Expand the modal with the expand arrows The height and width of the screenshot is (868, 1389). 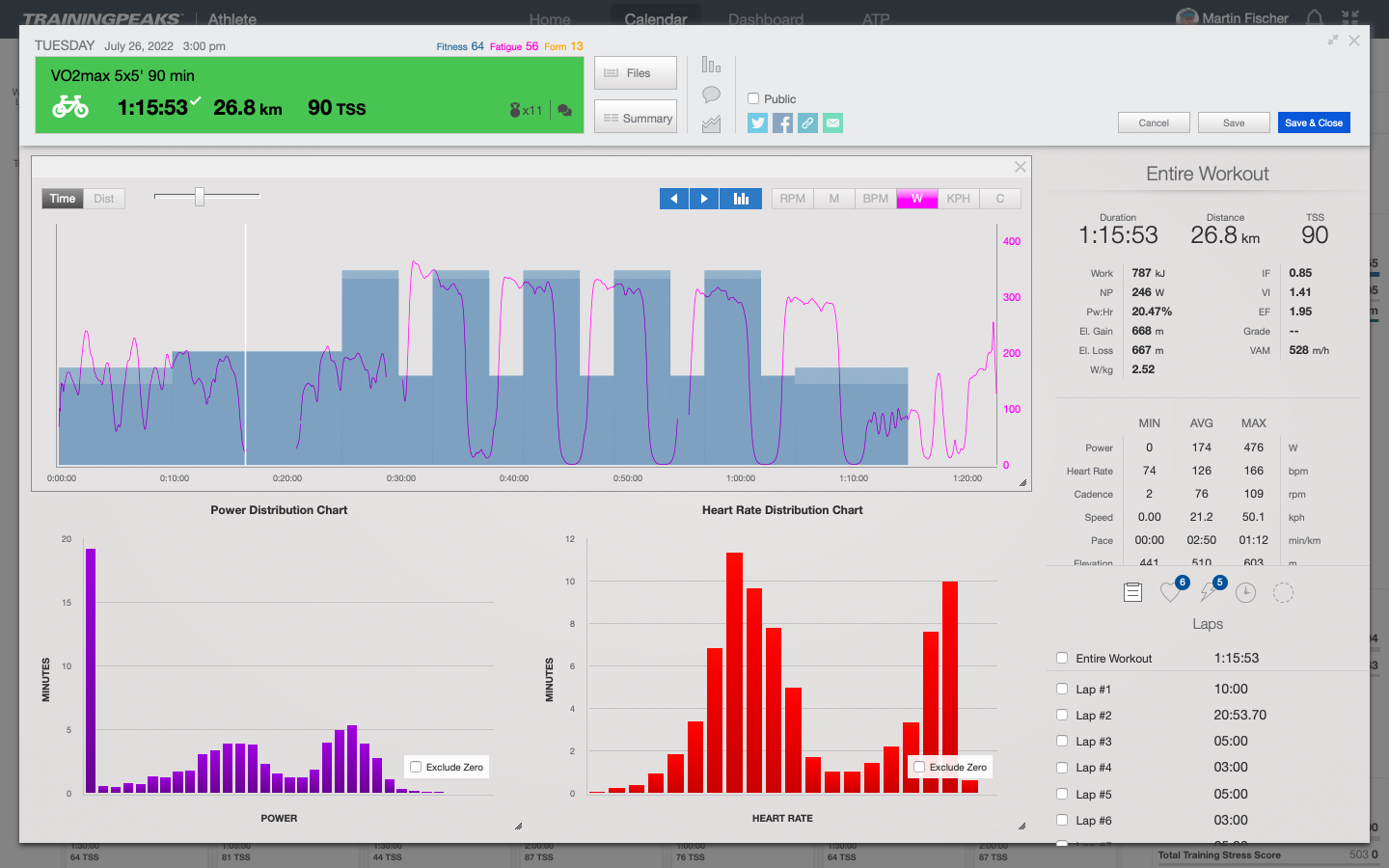pos(1332,41)
